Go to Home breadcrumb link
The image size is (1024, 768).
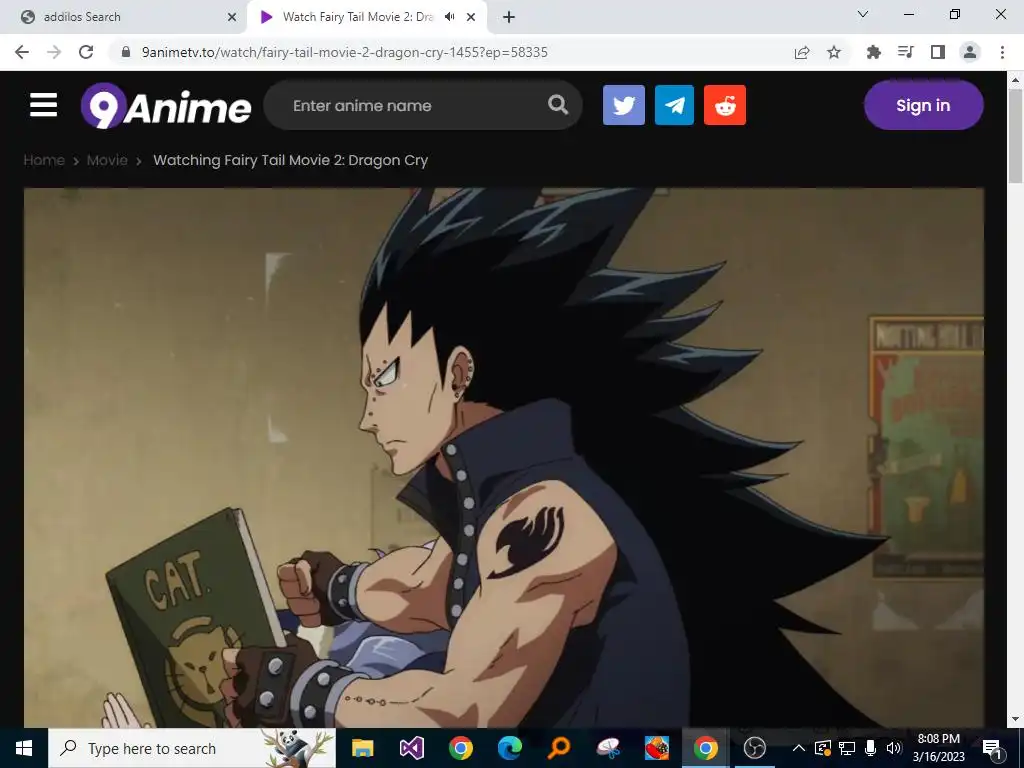click(44, 160)
